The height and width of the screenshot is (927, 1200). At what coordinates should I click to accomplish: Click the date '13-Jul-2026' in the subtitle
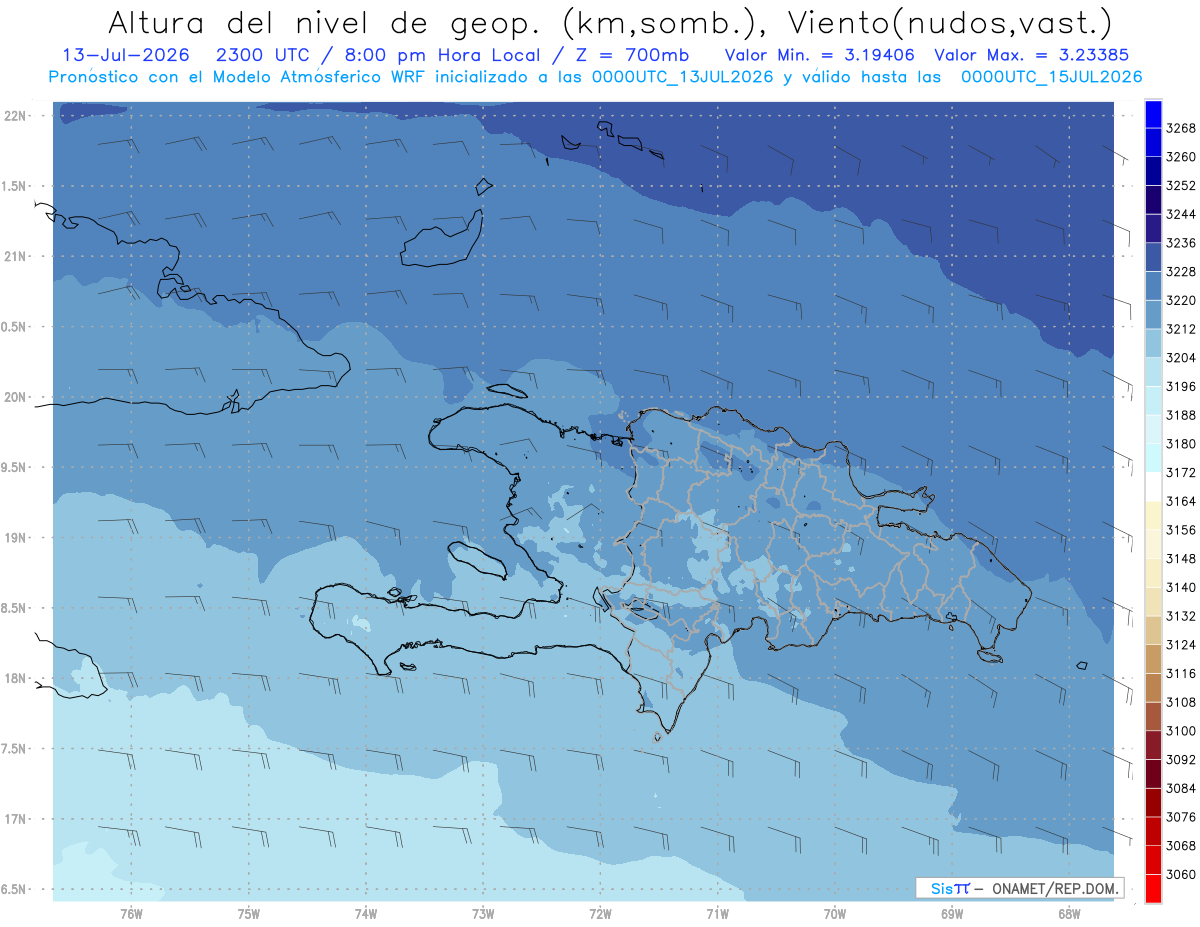pyautogui.click(x=126, y=55)
